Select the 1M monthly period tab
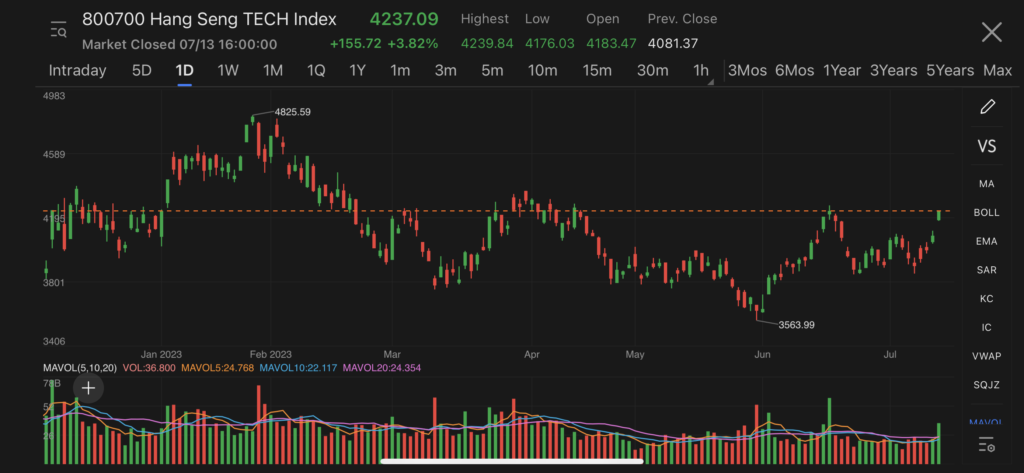1024x473 pixels. click(x=272, y=71)
